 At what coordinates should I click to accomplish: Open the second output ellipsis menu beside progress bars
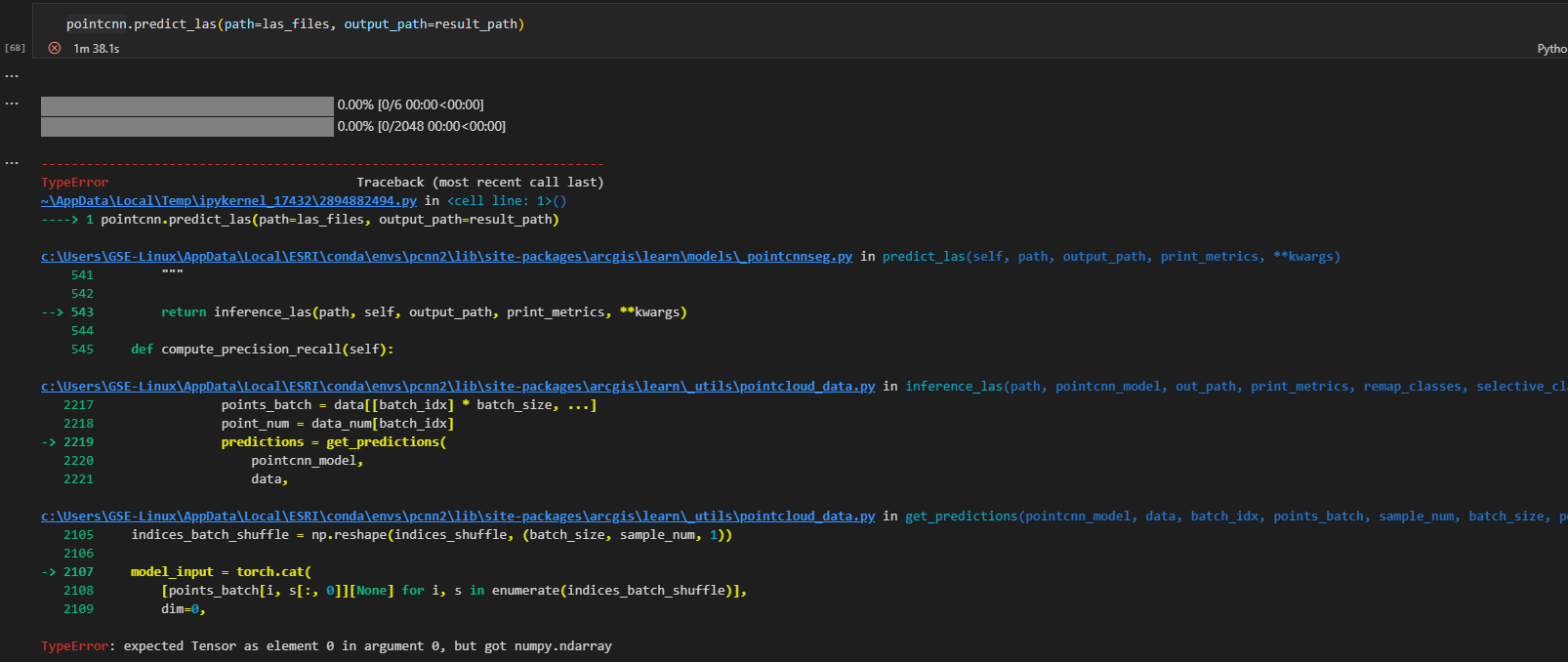[12, 103]
